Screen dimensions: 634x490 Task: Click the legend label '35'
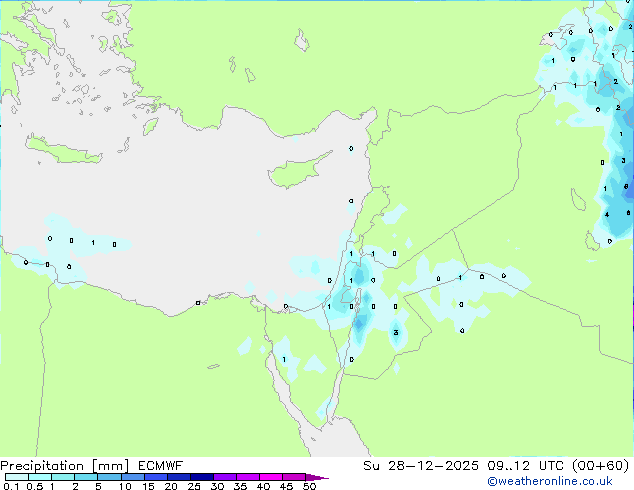click(240, 486)
